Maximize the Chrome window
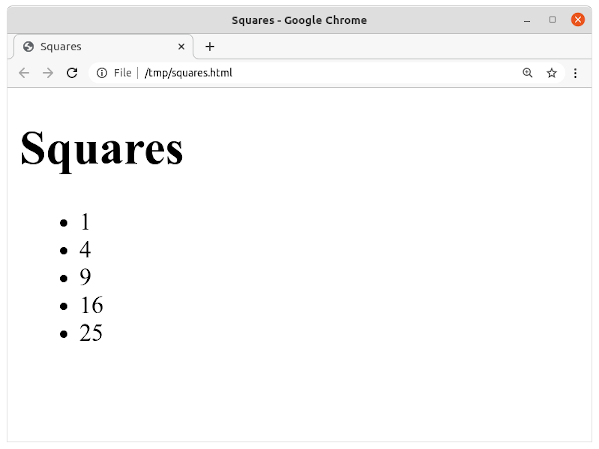The width and height of the screenshot is (599, 449). pyautogui.click(x=552, y=19)
